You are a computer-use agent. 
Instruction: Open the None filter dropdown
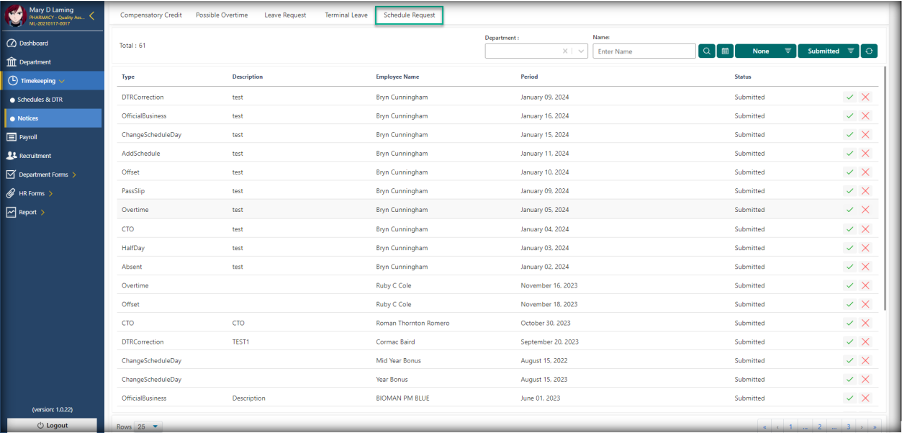tap(765, 51)
